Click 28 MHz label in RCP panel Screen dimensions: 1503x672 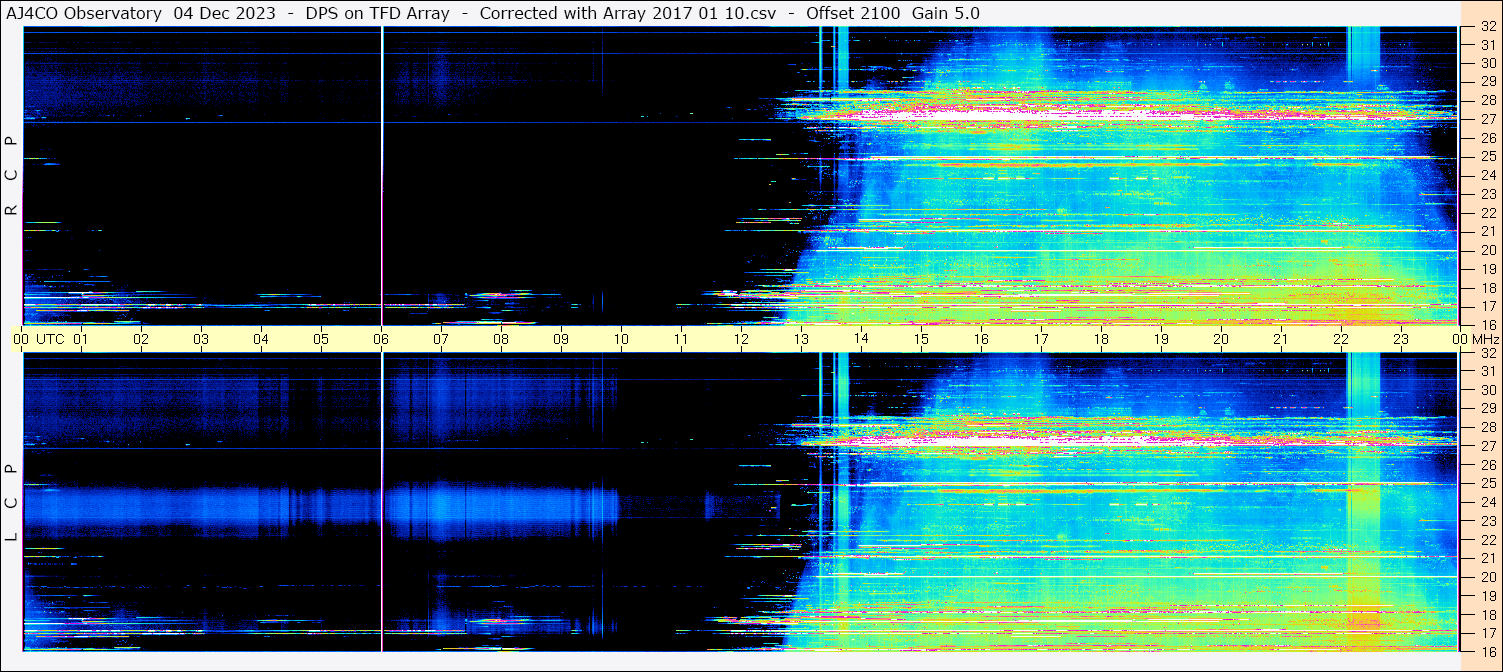tap(1487, 100)
